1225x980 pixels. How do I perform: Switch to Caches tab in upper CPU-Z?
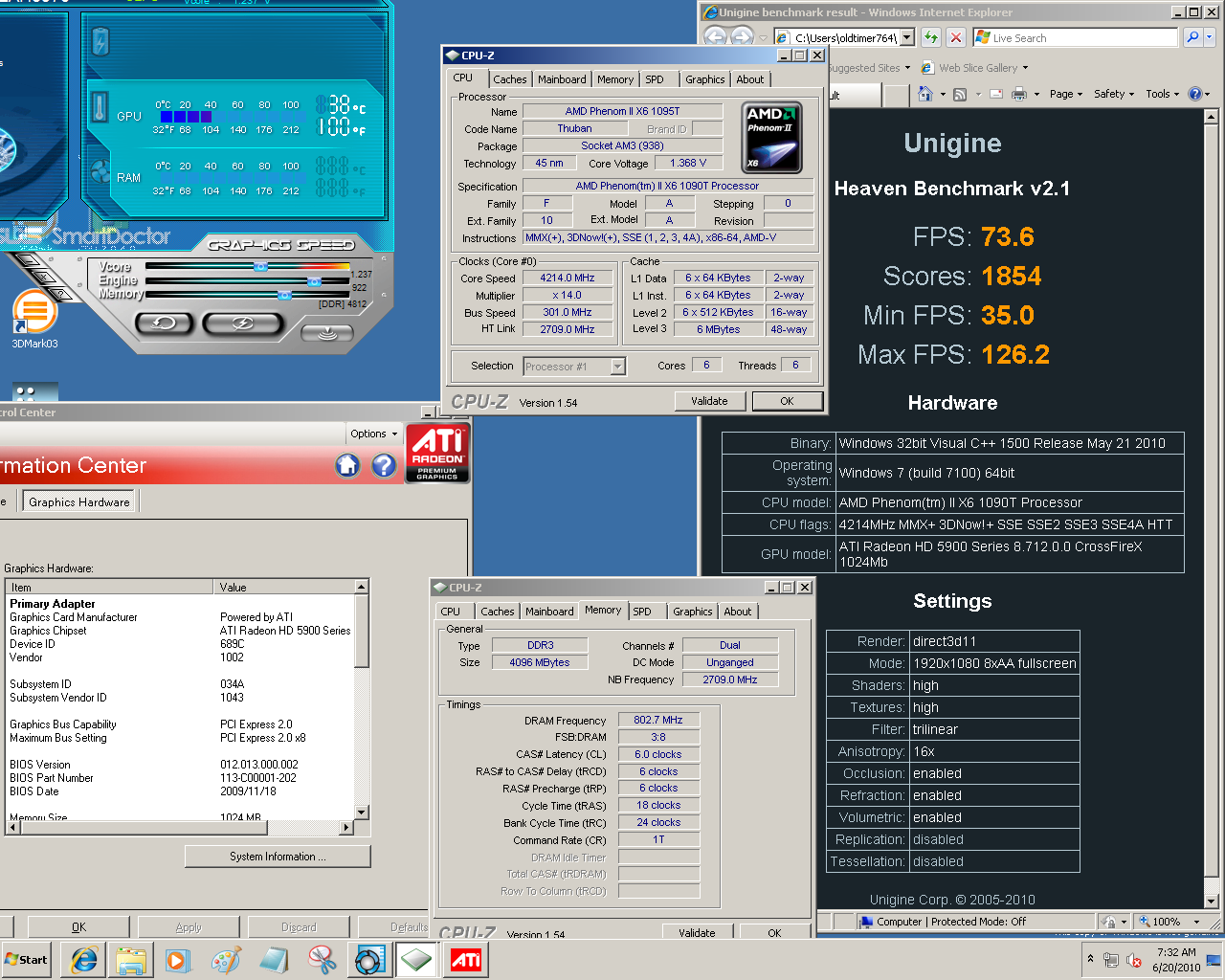(510, 79)
